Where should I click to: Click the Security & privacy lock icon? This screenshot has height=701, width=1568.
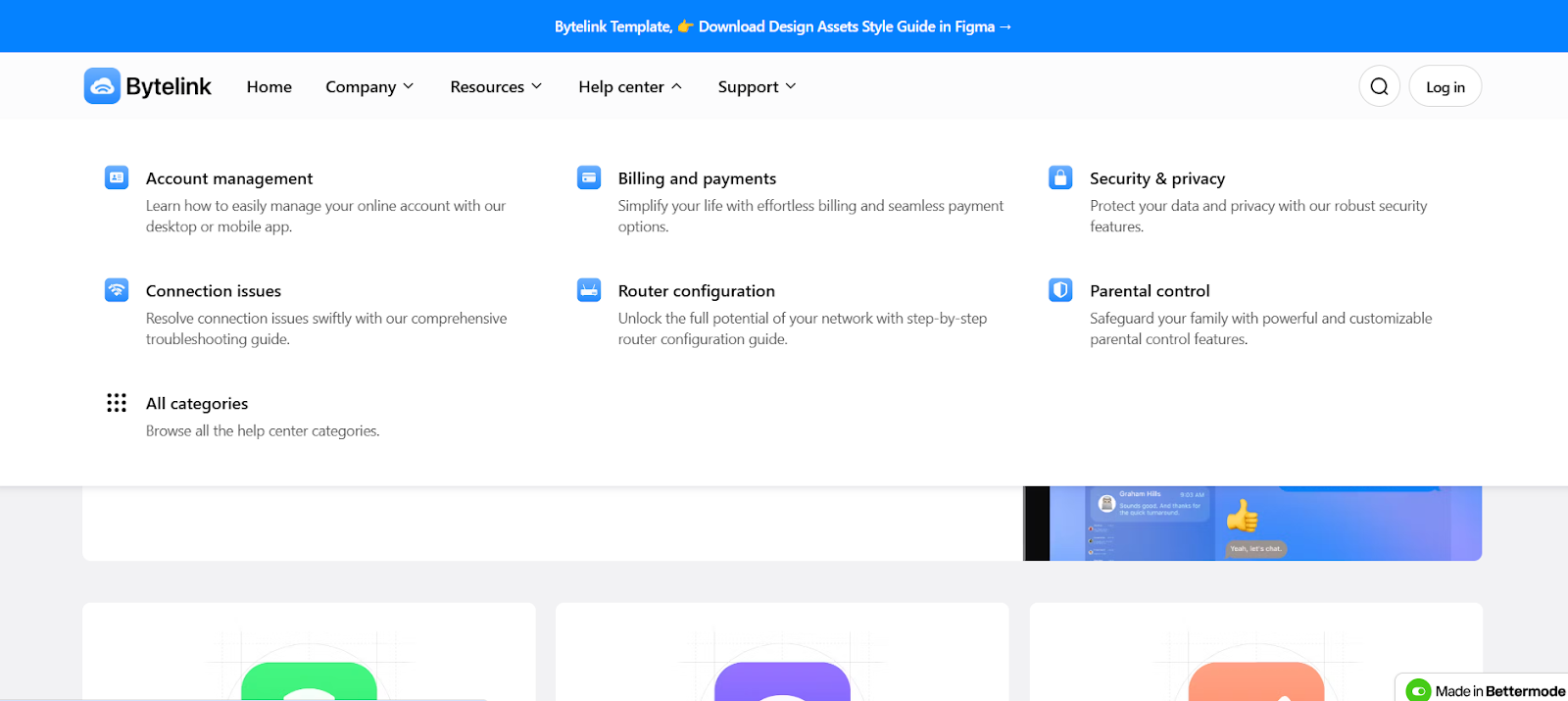[1060, 177]
